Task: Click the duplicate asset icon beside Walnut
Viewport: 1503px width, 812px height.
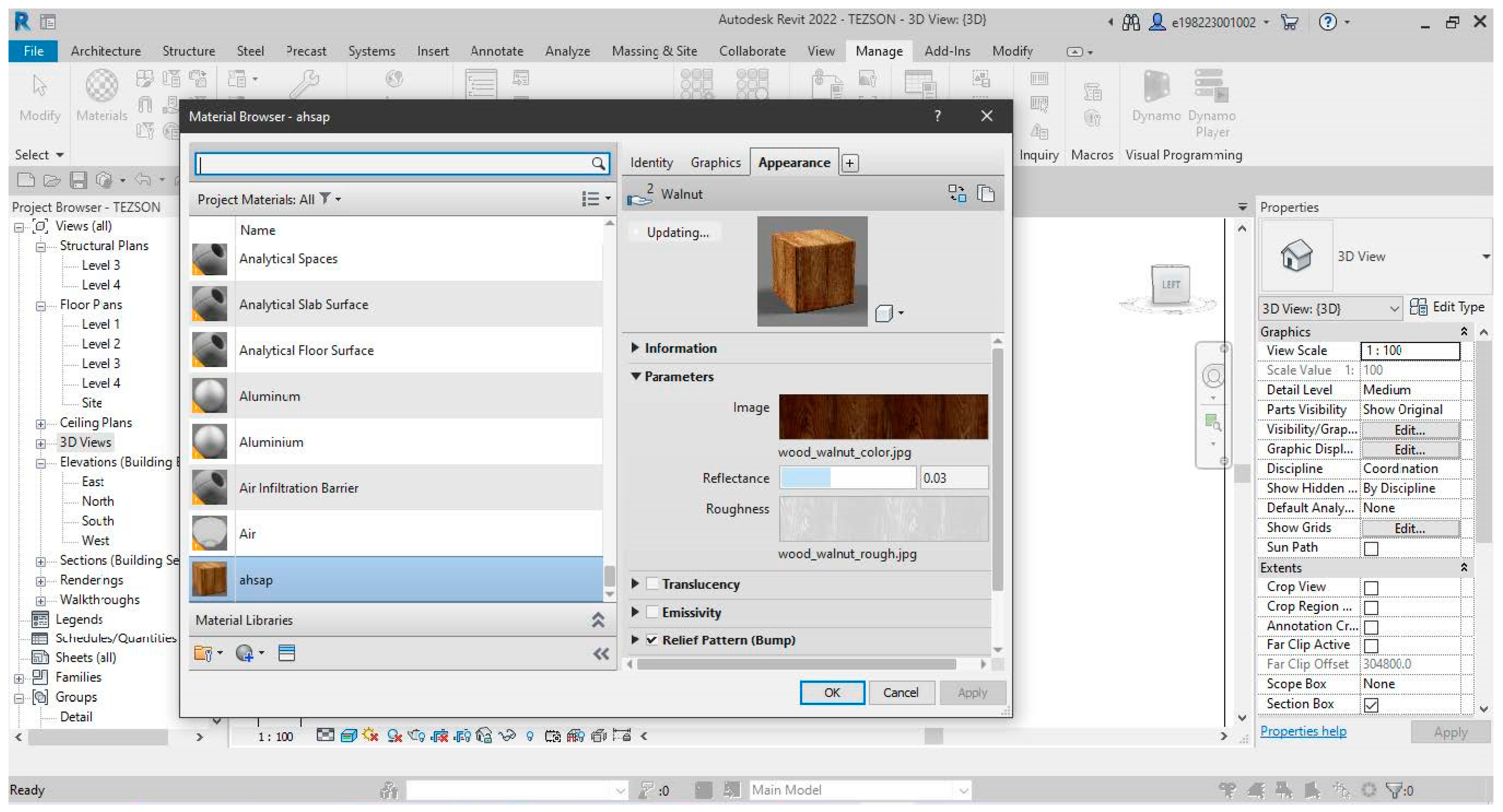Action: click(985, 193)
